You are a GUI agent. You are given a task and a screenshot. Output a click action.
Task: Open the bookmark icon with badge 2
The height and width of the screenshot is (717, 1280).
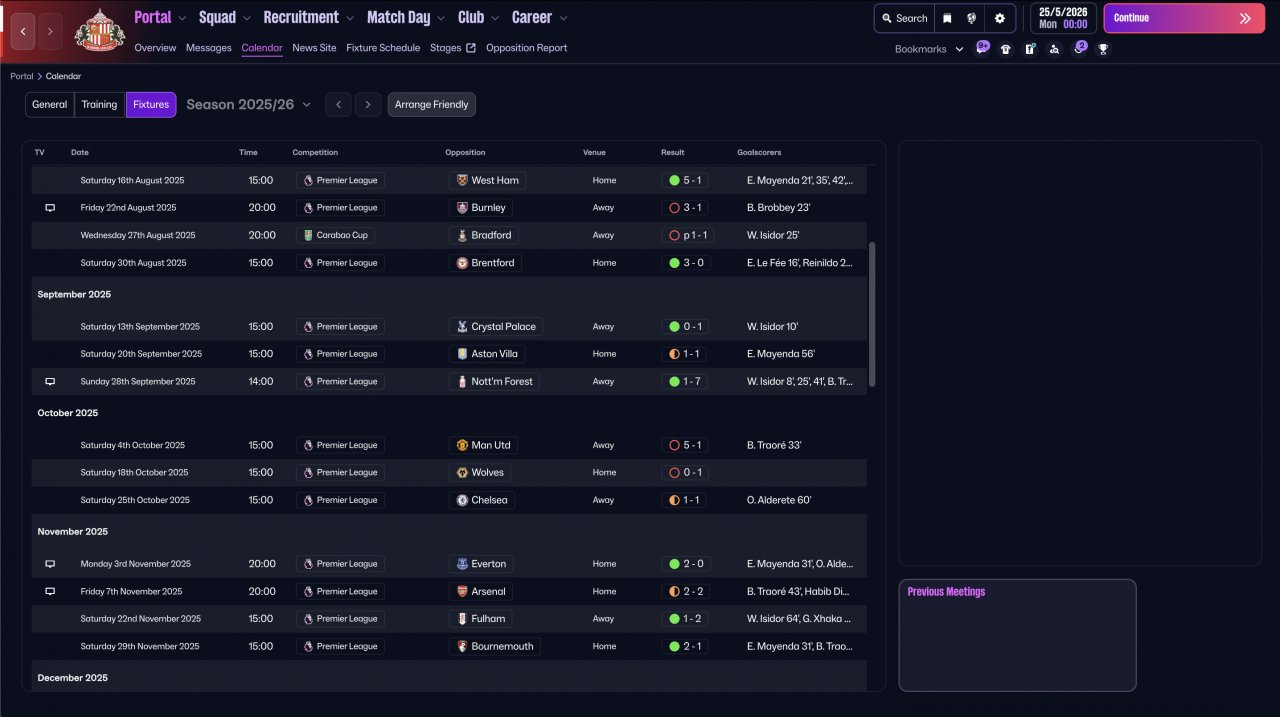[1079, 48]
